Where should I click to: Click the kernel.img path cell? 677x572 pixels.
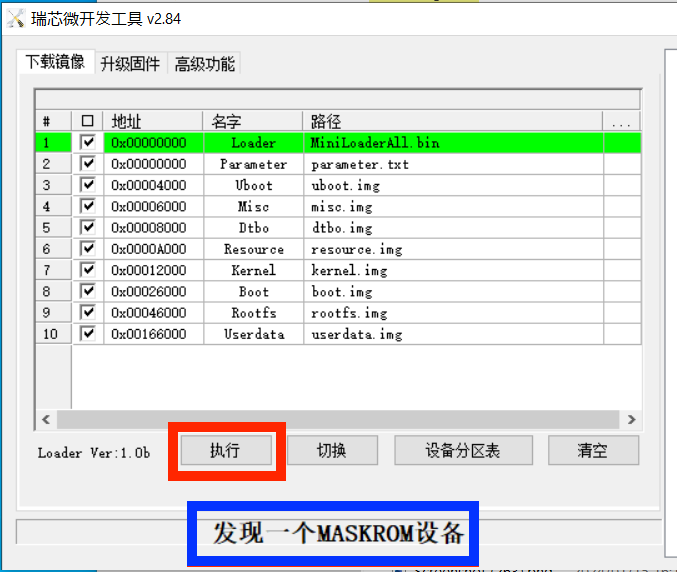tap(453, 270)
